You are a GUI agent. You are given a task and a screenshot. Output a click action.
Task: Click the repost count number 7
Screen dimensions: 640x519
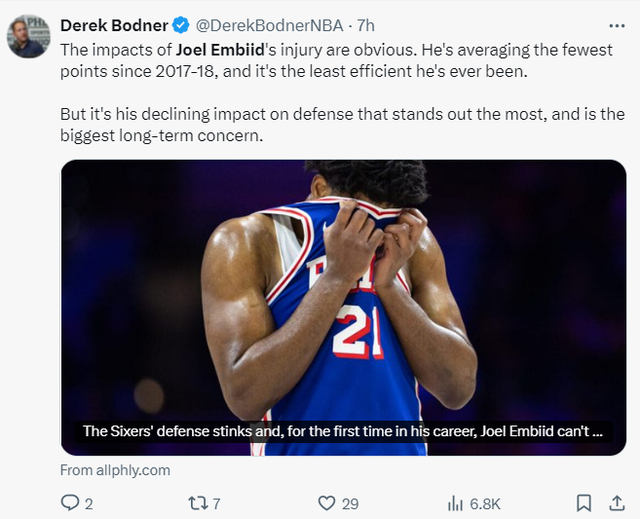tap(216, 504)
